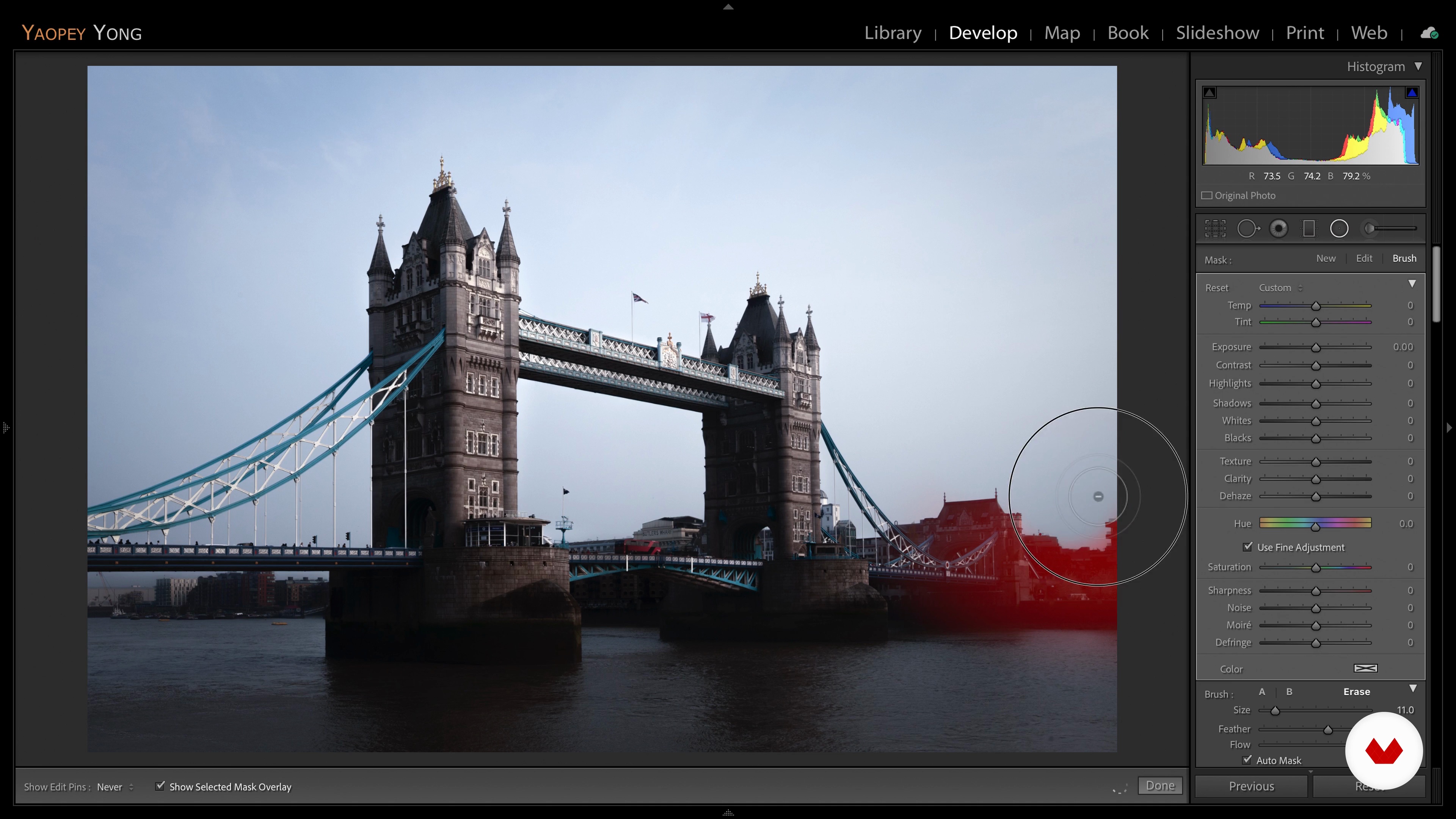Select the Crop Overlay tool
The image size is (1456, 819).
(x=1215, y=228)
